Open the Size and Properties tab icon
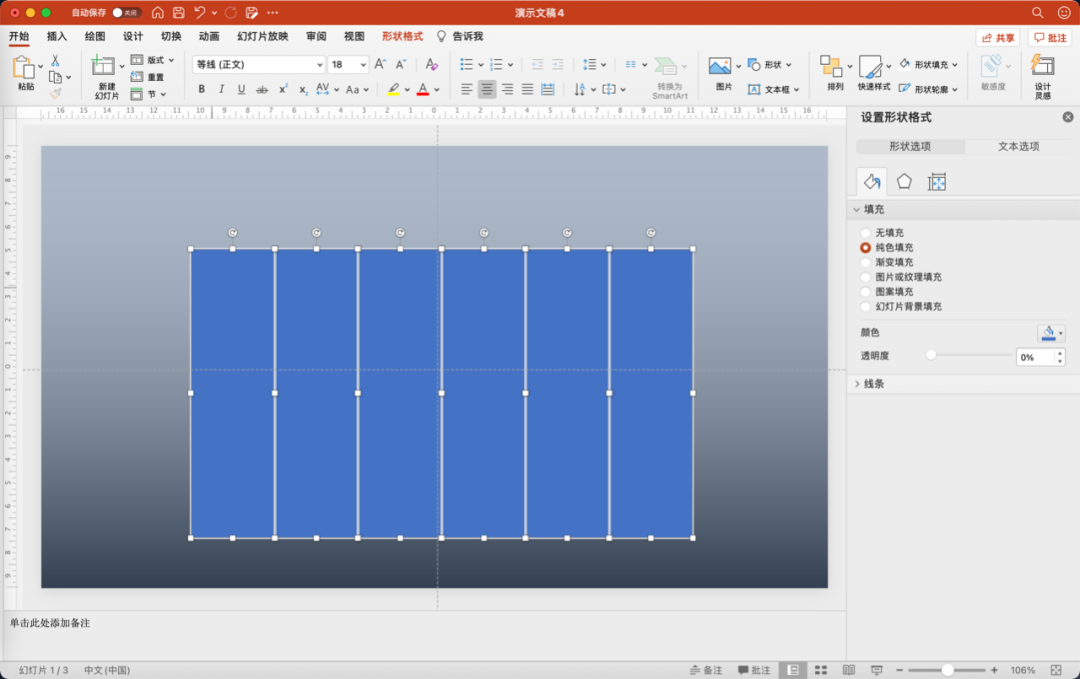Screen dimensions: 1080x679 (937, 182)
